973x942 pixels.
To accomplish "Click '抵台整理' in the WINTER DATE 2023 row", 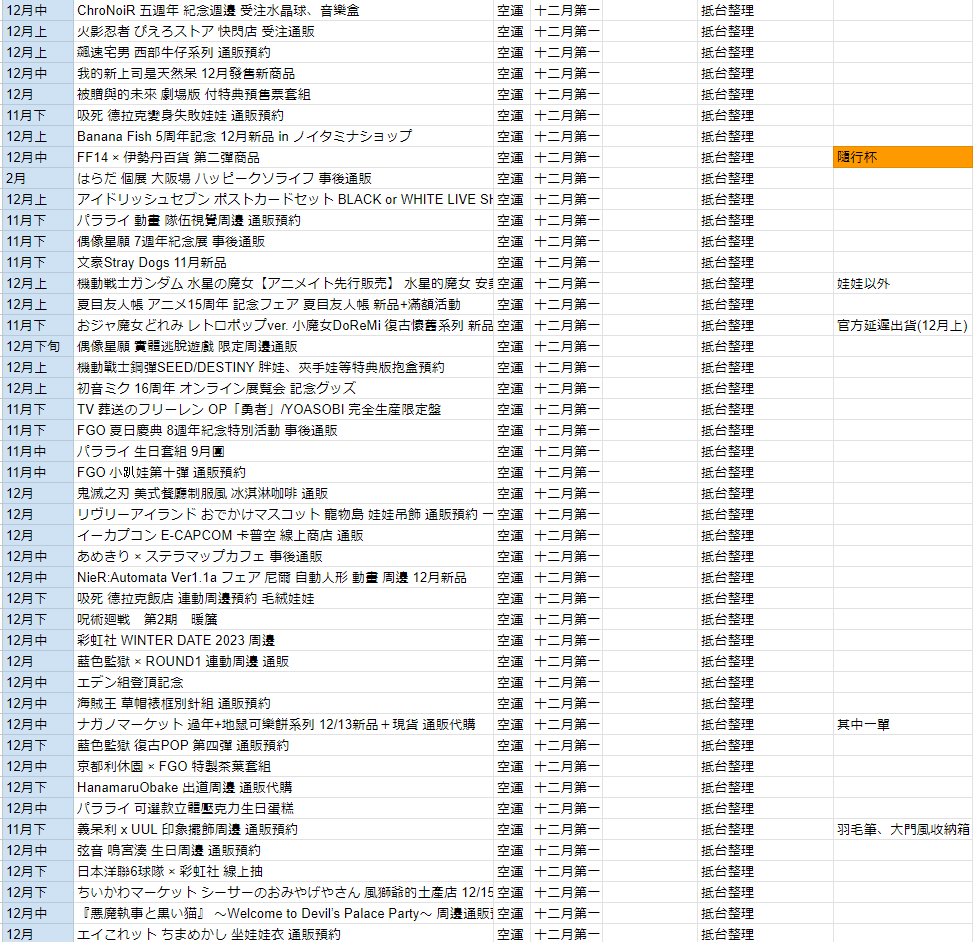I will (x=765, y=640).
